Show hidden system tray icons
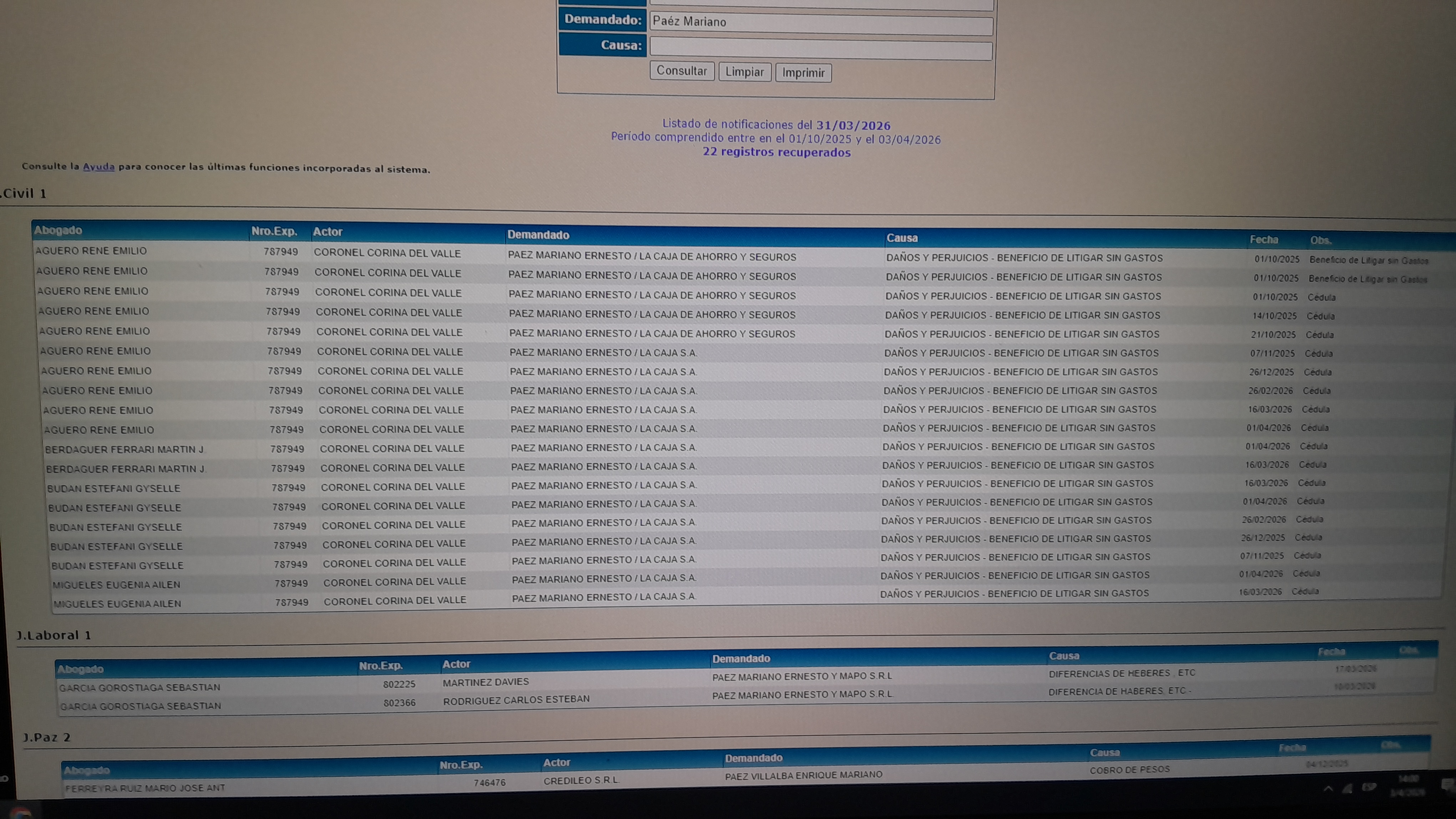 pos(1328,788)
